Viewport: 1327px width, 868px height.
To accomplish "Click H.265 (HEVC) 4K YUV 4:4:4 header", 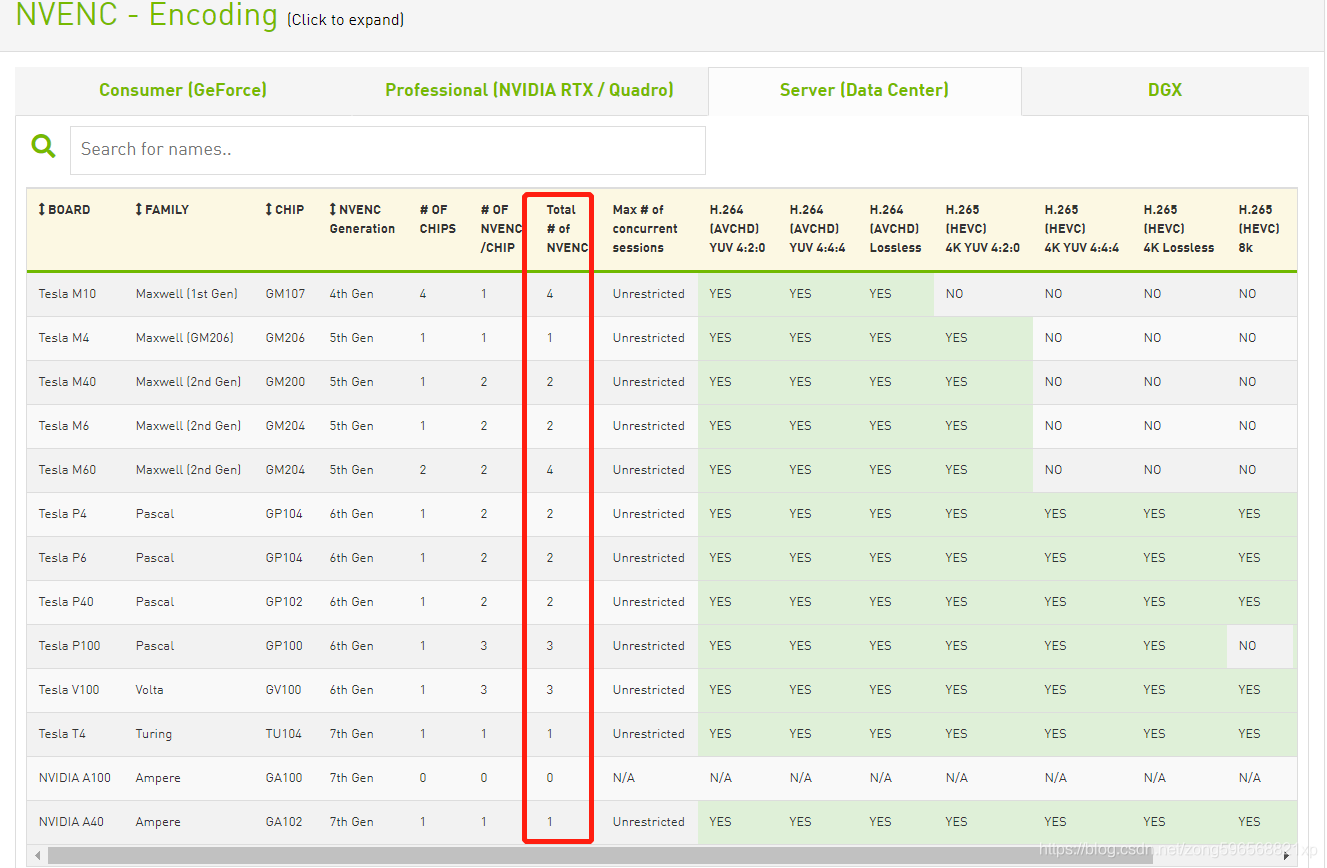I will coord(1082,229).
